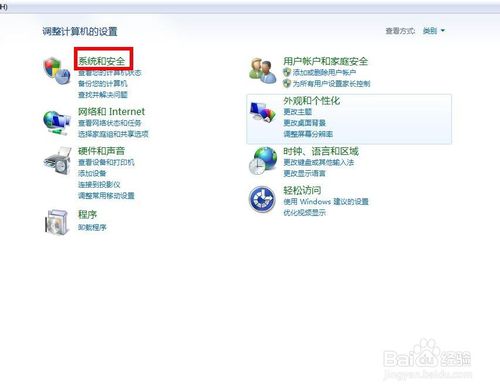The image size is (500, 392).
Task: Click 使用 Windows 建议的设置 link
Action: pyautogui.click(x=326, y=202)
